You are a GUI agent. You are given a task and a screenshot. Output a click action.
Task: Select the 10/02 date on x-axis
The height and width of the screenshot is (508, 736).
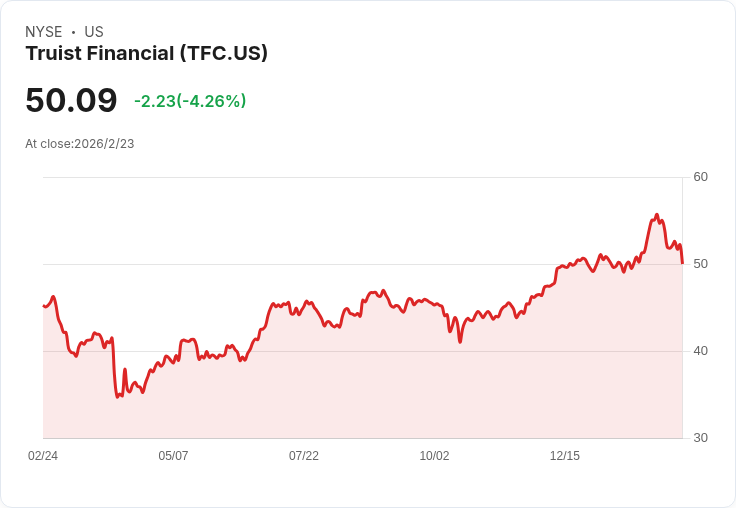tap(434, 456)
